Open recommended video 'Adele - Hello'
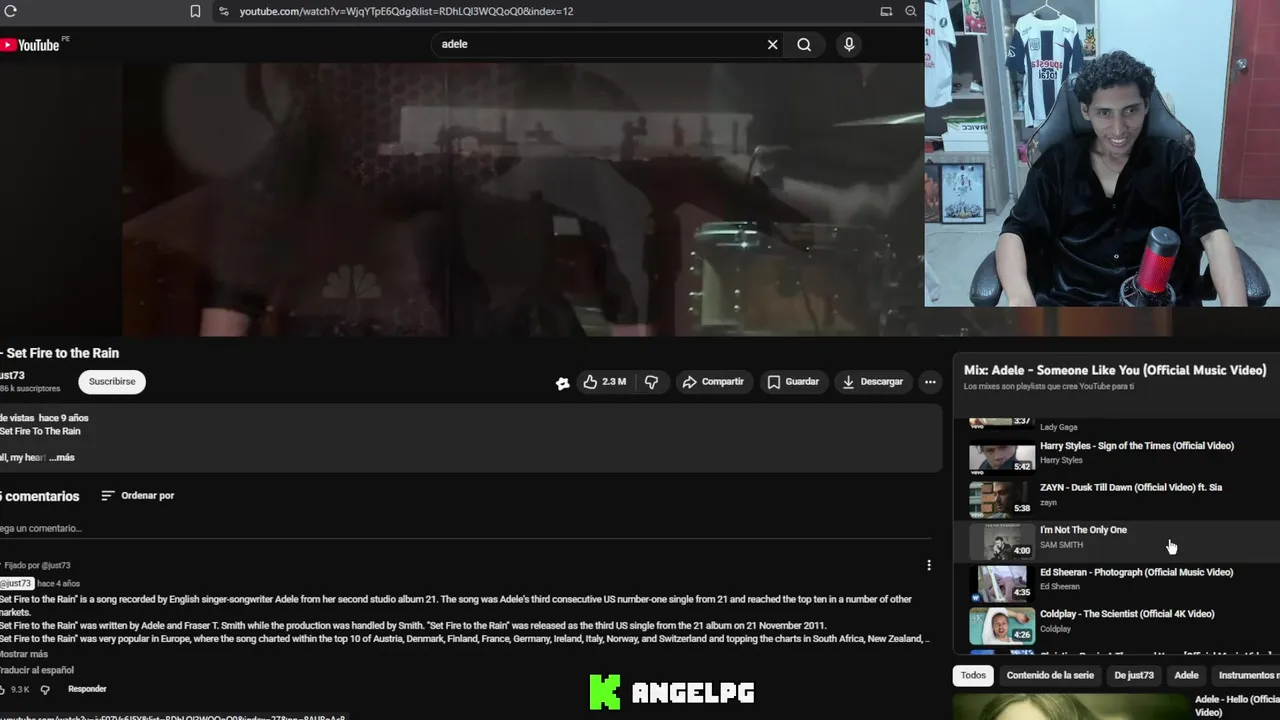Image resolution: width=1280 pixels, height=720 pixels. tap(1237, 706)
